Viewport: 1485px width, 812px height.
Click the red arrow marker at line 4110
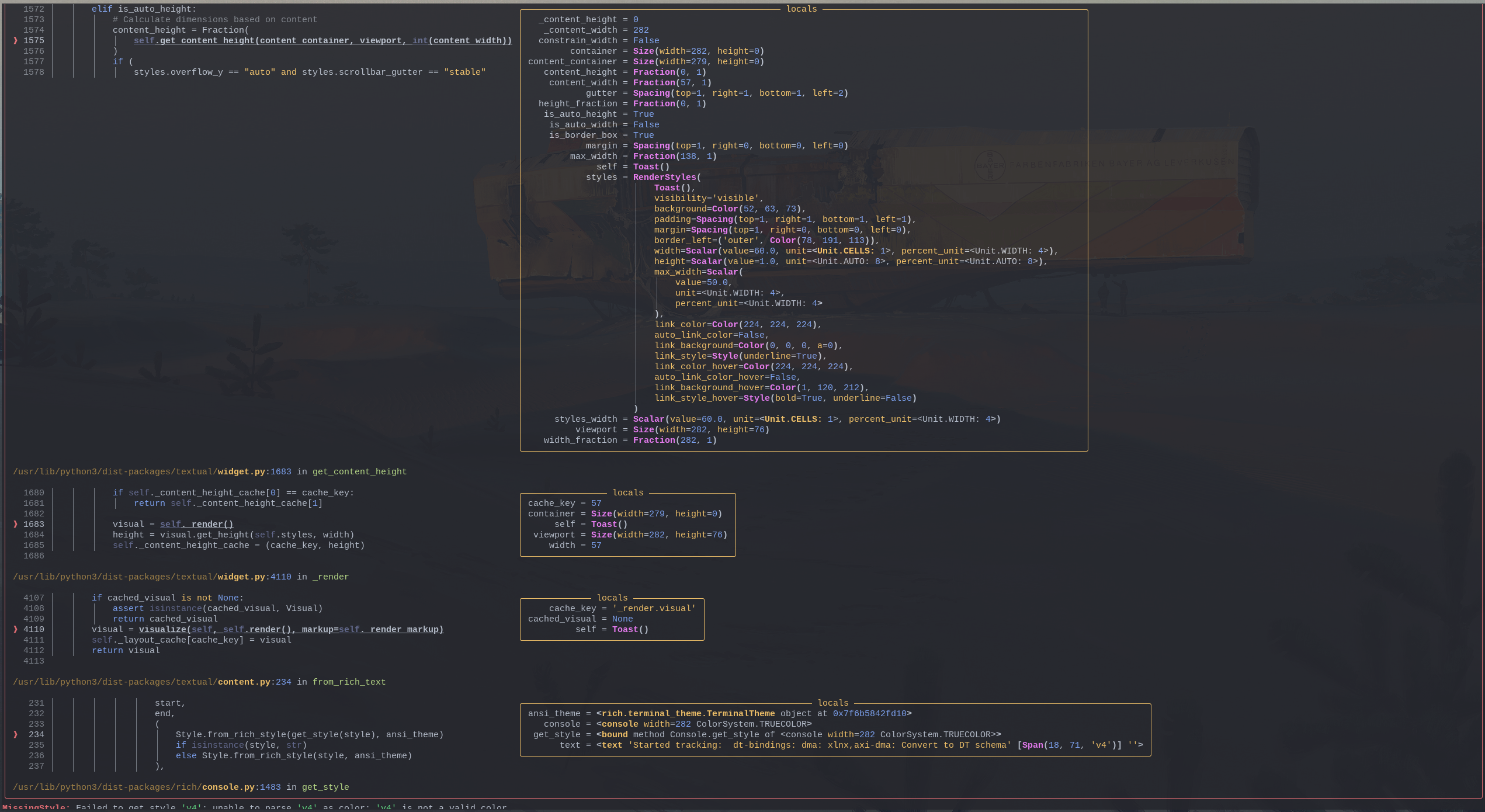pyautogui.click(x=15, y=630)
